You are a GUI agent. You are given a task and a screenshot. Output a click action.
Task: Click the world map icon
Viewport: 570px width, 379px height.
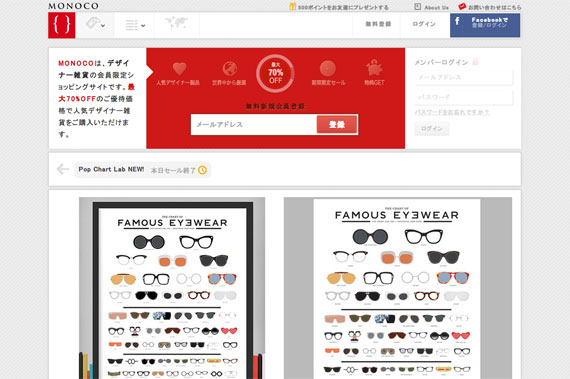[176, 23]
